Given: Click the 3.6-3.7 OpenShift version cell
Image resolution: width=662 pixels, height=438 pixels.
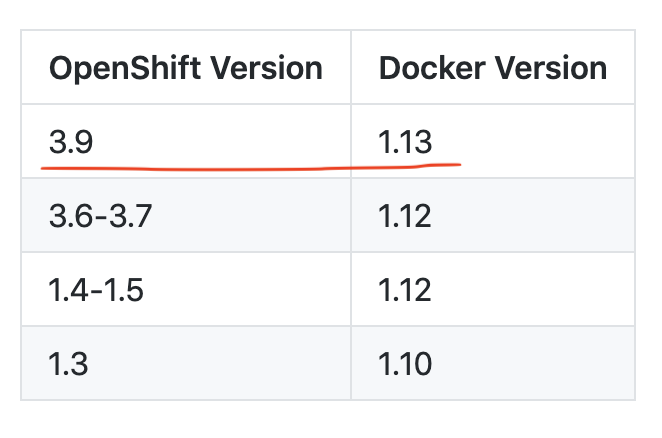Looking at the screenshot, I should click(x=99, y=216).
